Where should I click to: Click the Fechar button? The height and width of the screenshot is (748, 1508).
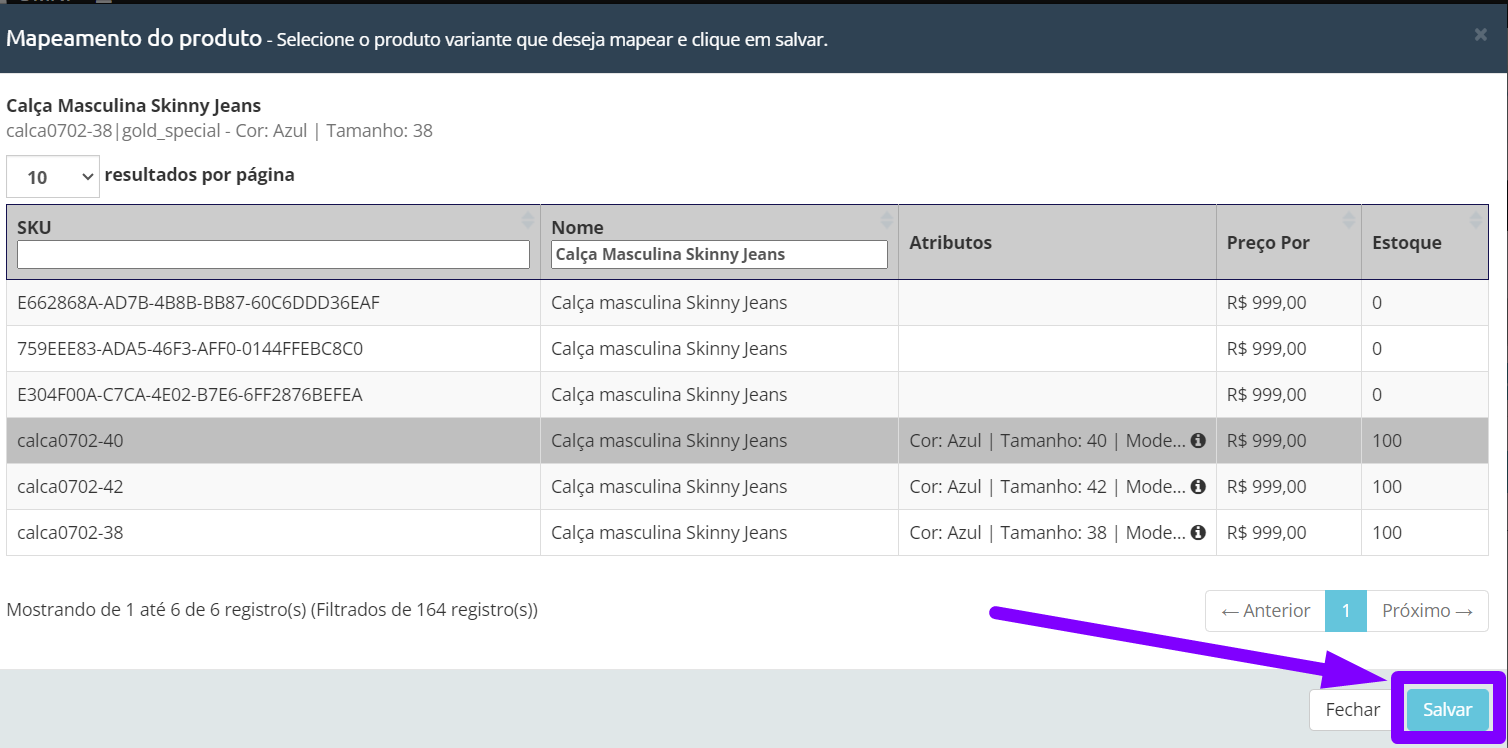click(x=1352, y=709)
